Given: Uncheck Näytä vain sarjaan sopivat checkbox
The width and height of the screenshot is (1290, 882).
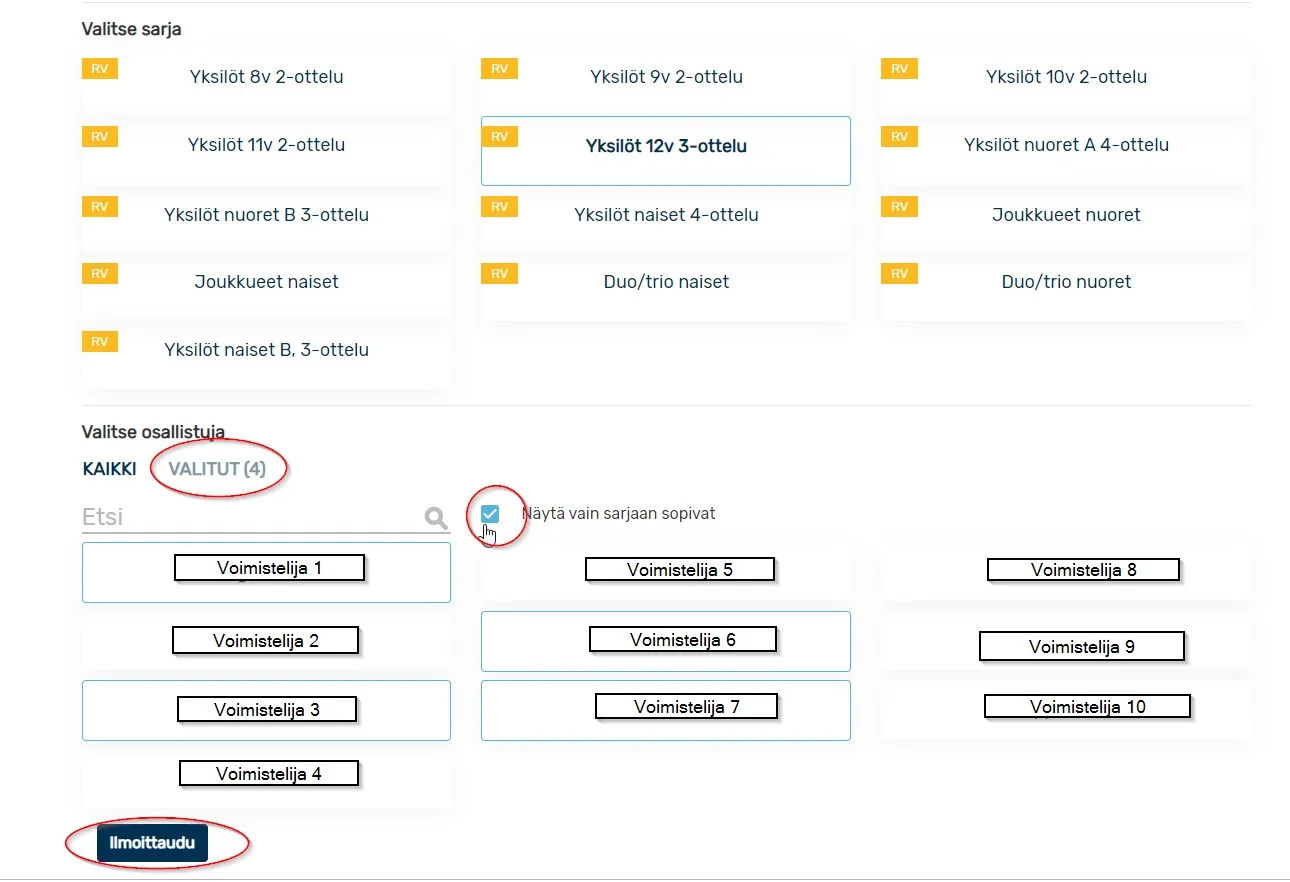Looking at the screenshot, I should 490,514.
